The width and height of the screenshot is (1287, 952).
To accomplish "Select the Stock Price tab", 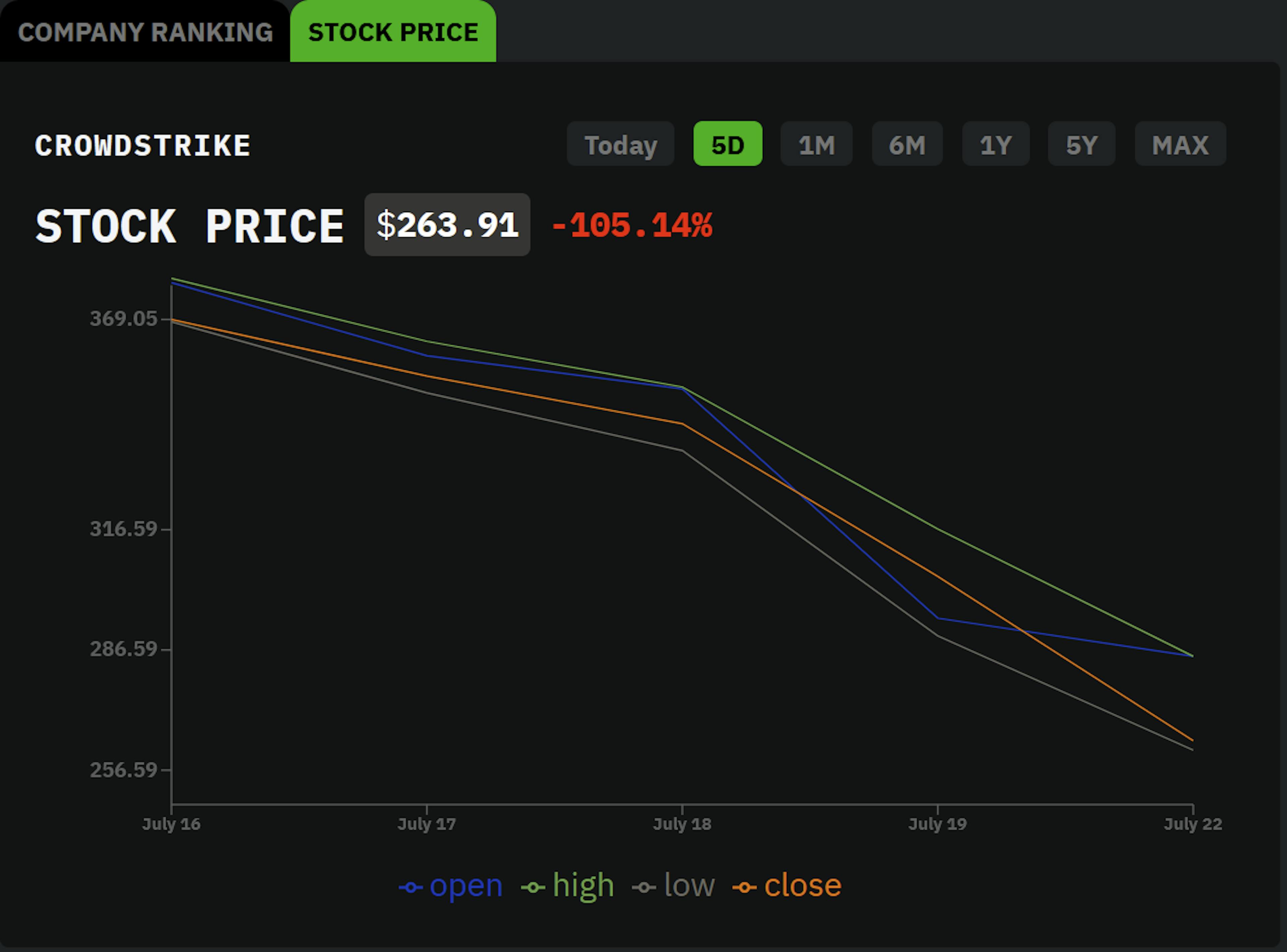I will [392, 32].
